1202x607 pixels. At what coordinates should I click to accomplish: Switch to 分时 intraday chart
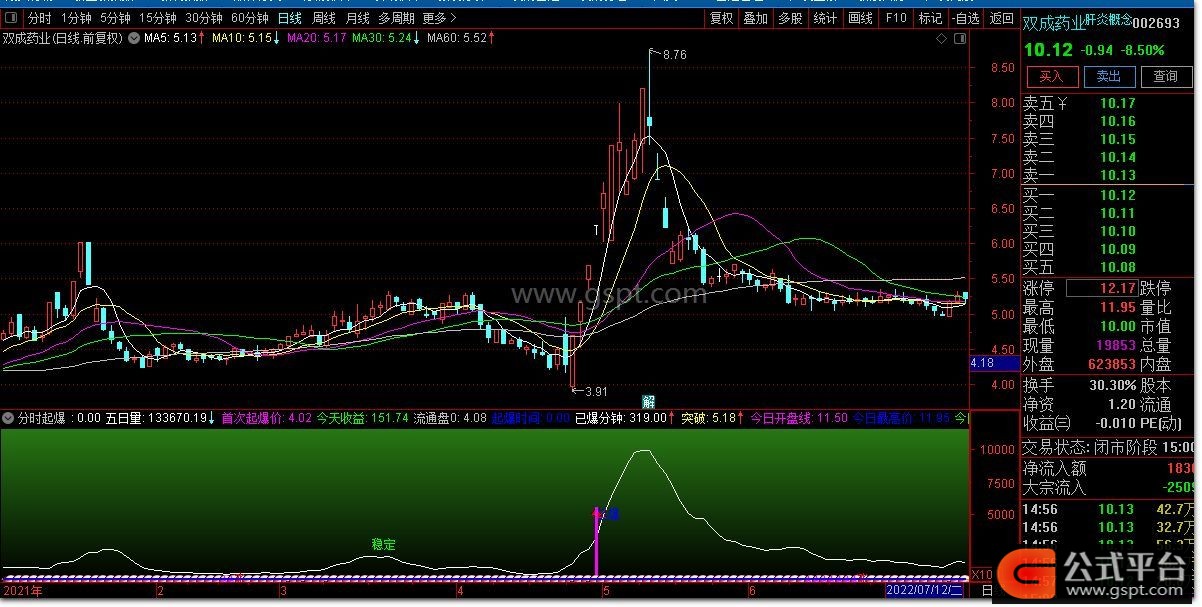[x=39, y=18]
